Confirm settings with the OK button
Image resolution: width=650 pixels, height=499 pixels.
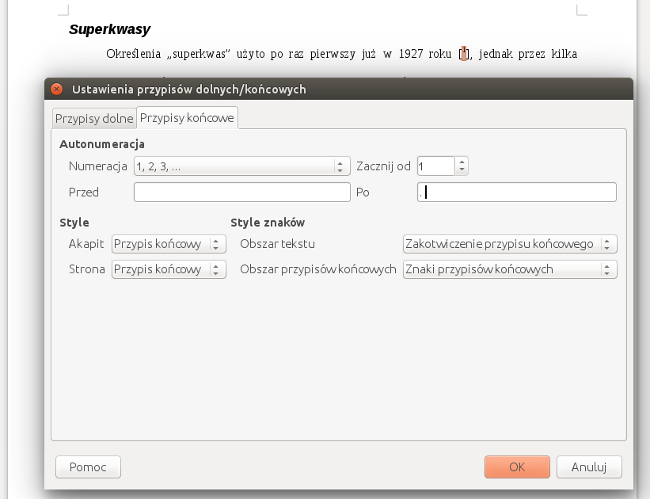click(517, 467)
